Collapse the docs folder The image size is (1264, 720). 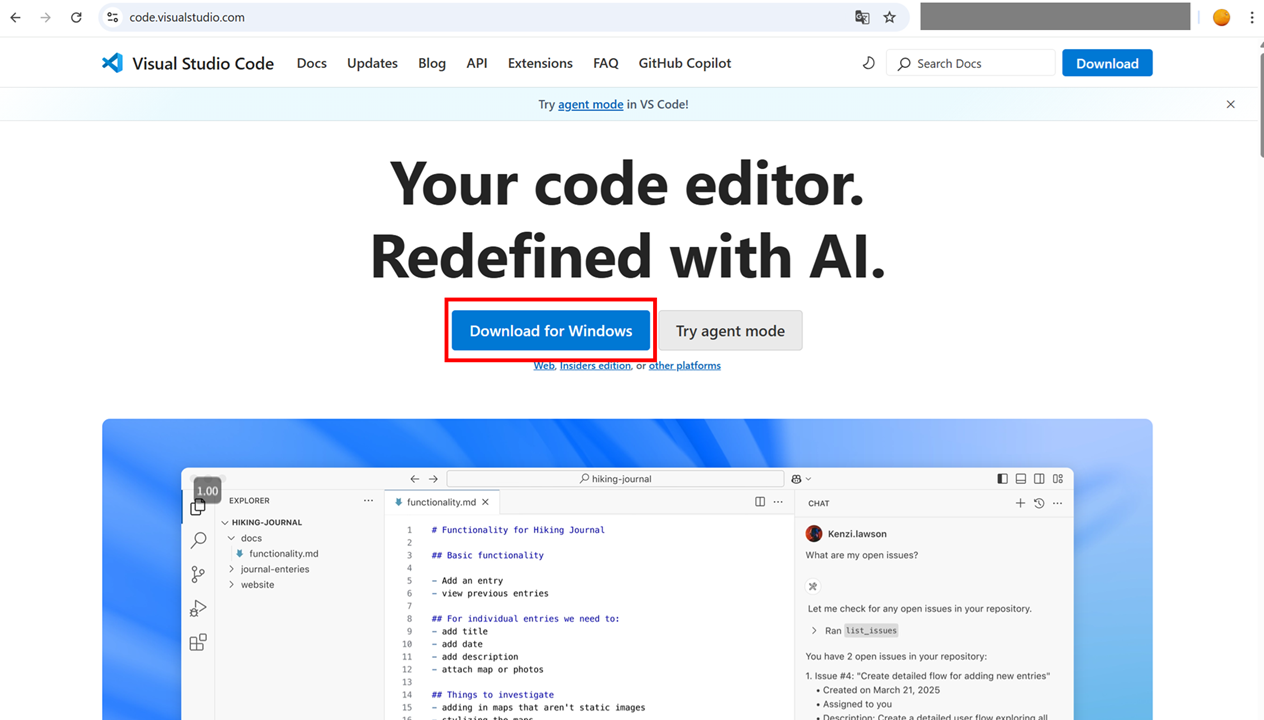click(232, 538)
